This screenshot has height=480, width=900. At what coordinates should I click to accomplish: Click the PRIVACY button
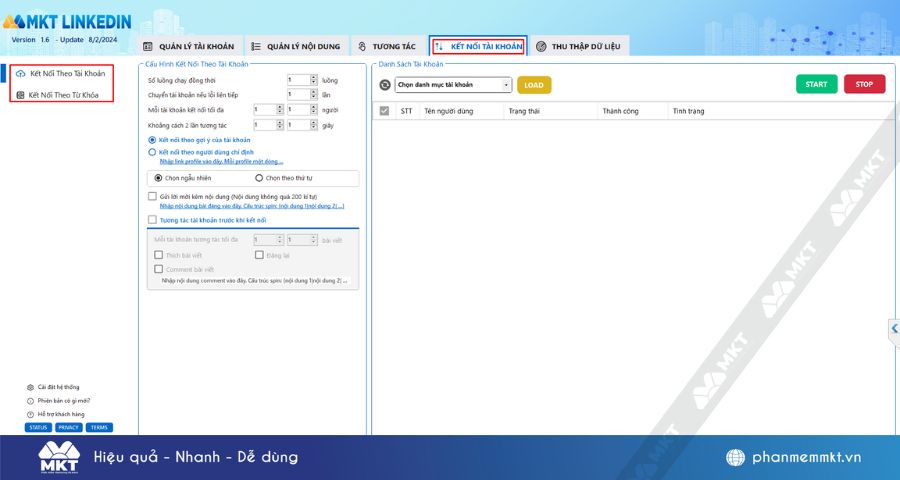click(x=68, y=428)
